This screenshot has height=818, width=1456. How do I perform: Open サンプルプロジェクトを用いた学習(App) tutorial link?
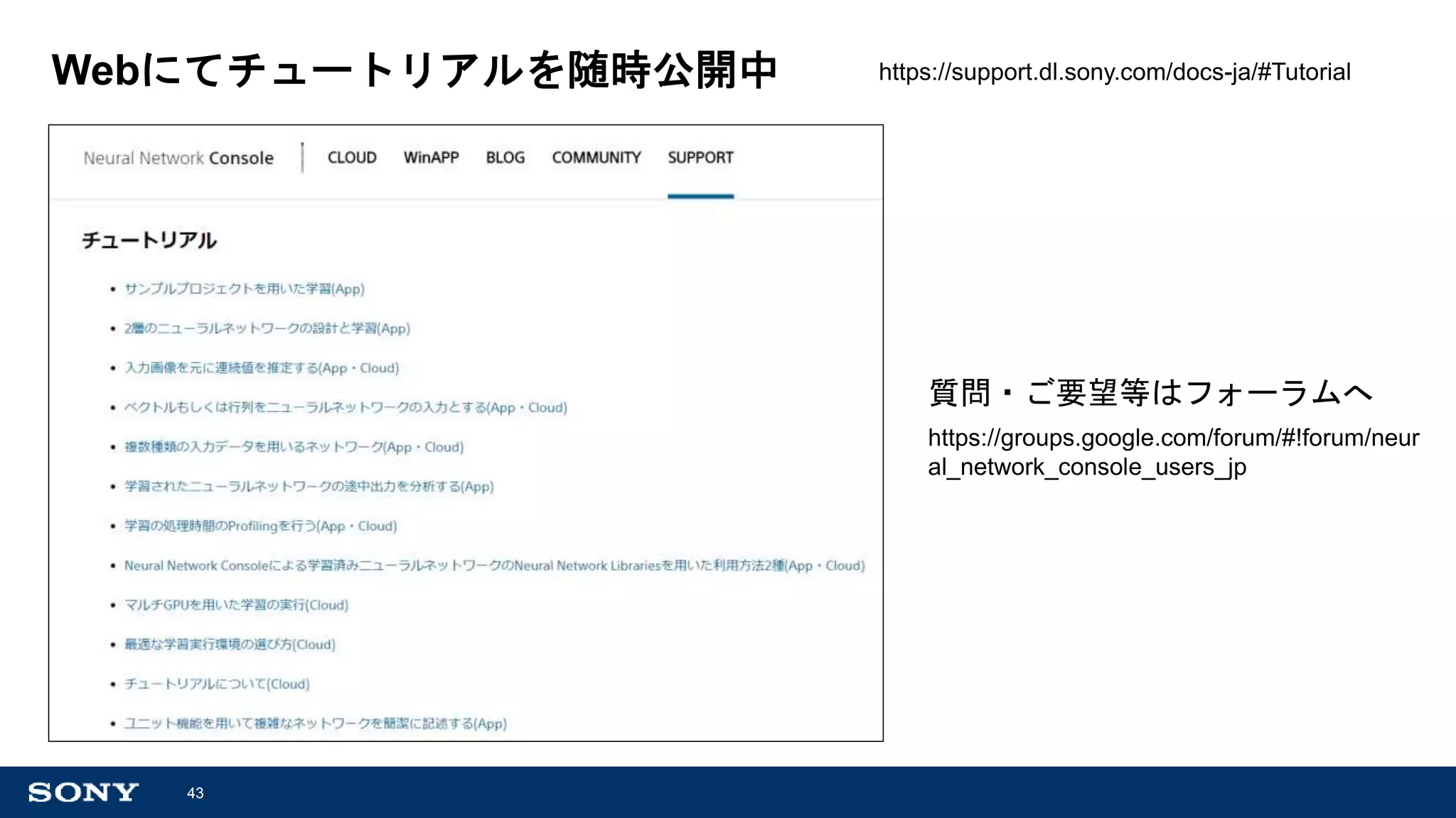coord(244,289)
